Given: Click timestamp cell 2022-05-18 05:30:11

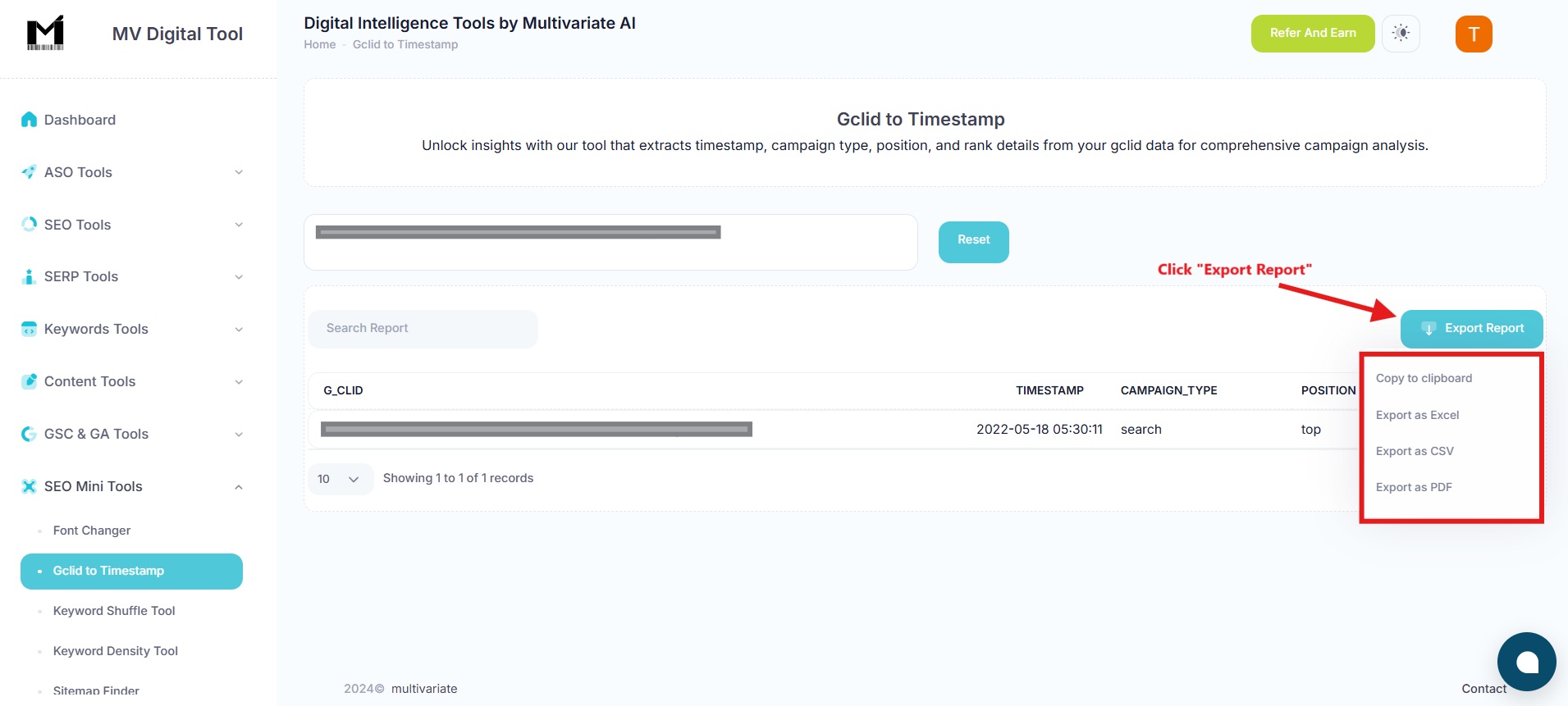Looking at the screenshot, I should [x=1040, y=430].
